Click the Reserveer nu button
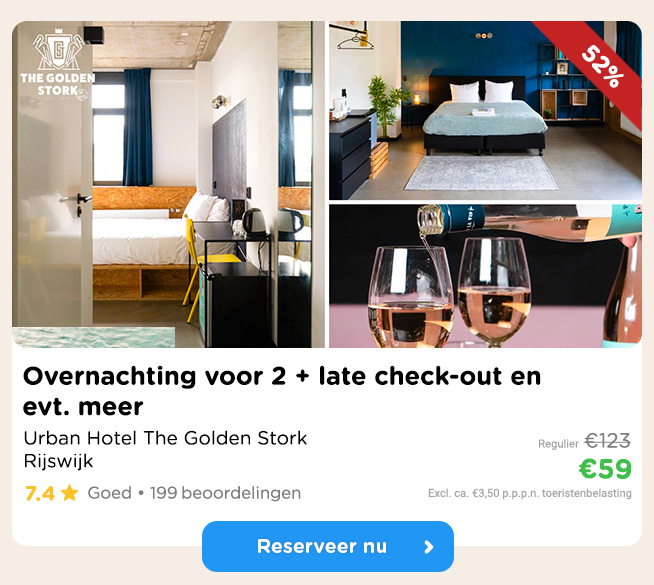 [x=328, y=546]
